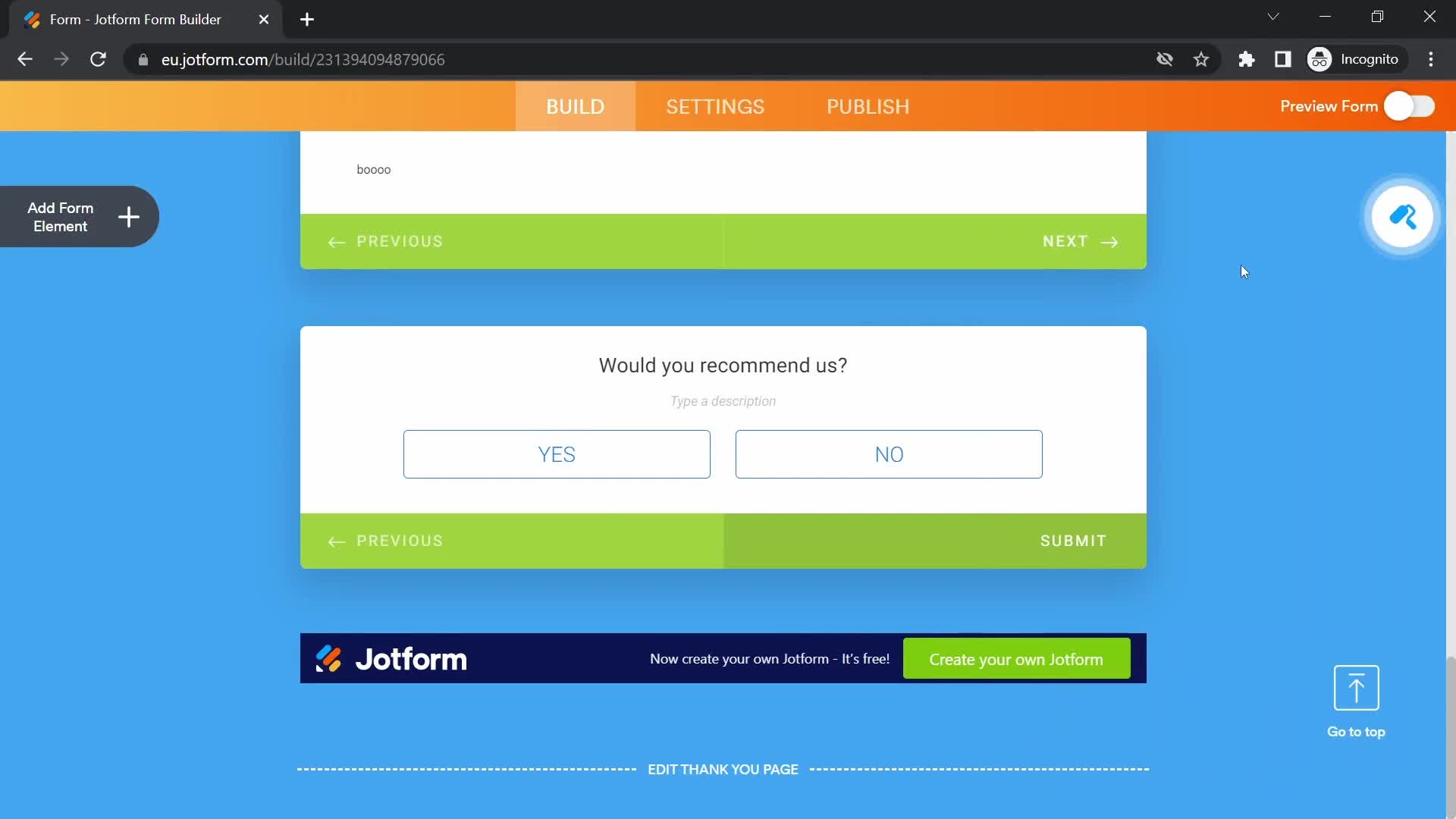Click the Add Form Element plus icon
This screenshot has width=1456, height=819.
click(128, 216)
